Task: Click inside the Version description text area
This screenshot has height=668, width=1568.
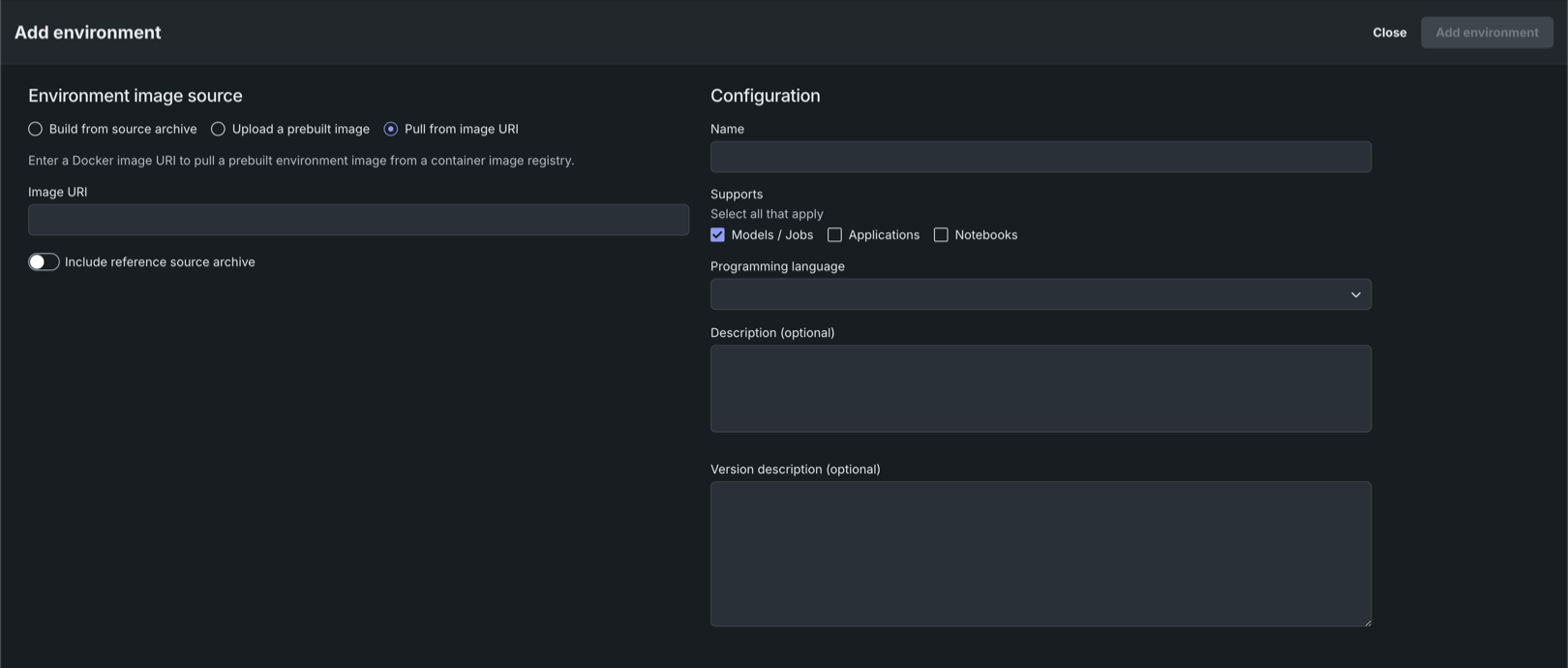Action: point(1040,554)
